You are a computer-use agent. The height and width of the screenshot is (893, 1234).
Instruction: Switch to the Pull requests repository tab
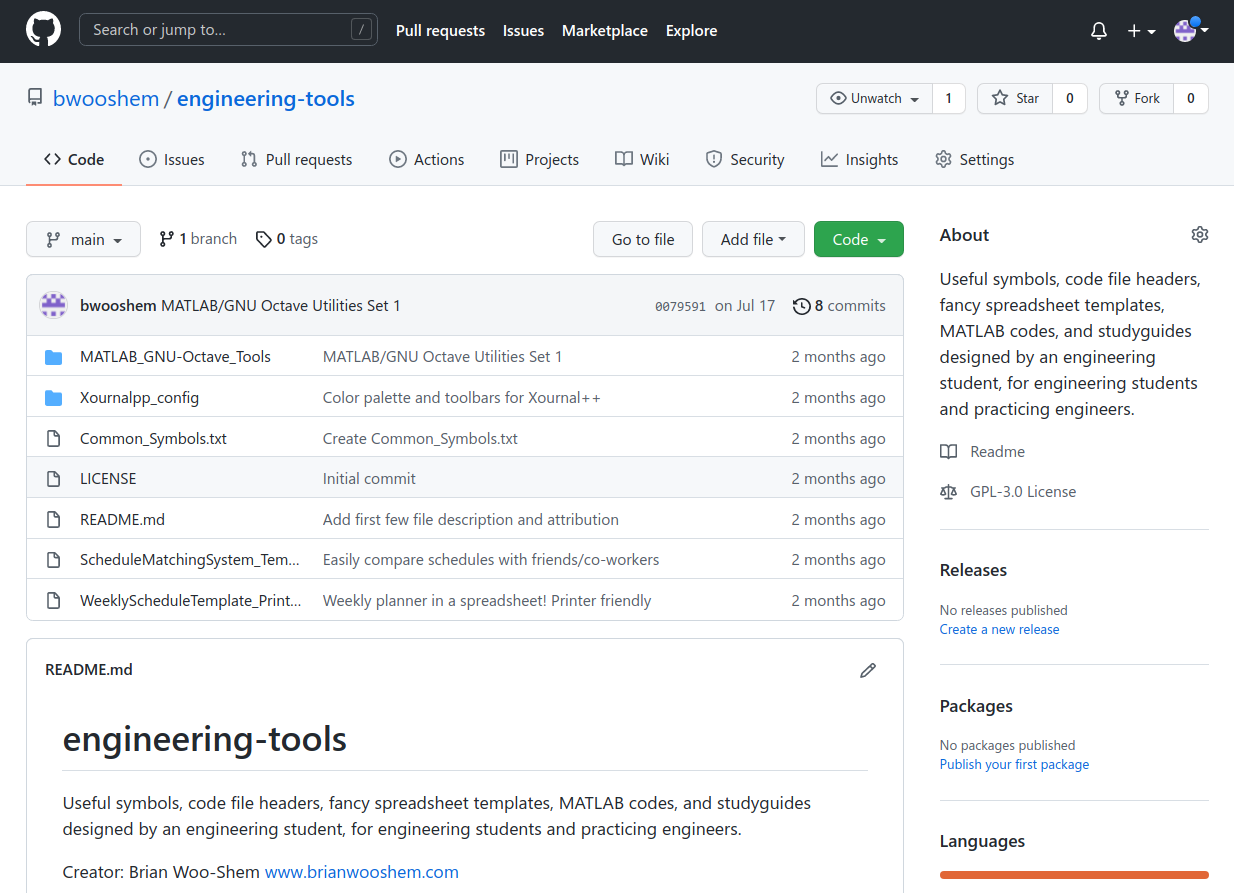[297, 159]
